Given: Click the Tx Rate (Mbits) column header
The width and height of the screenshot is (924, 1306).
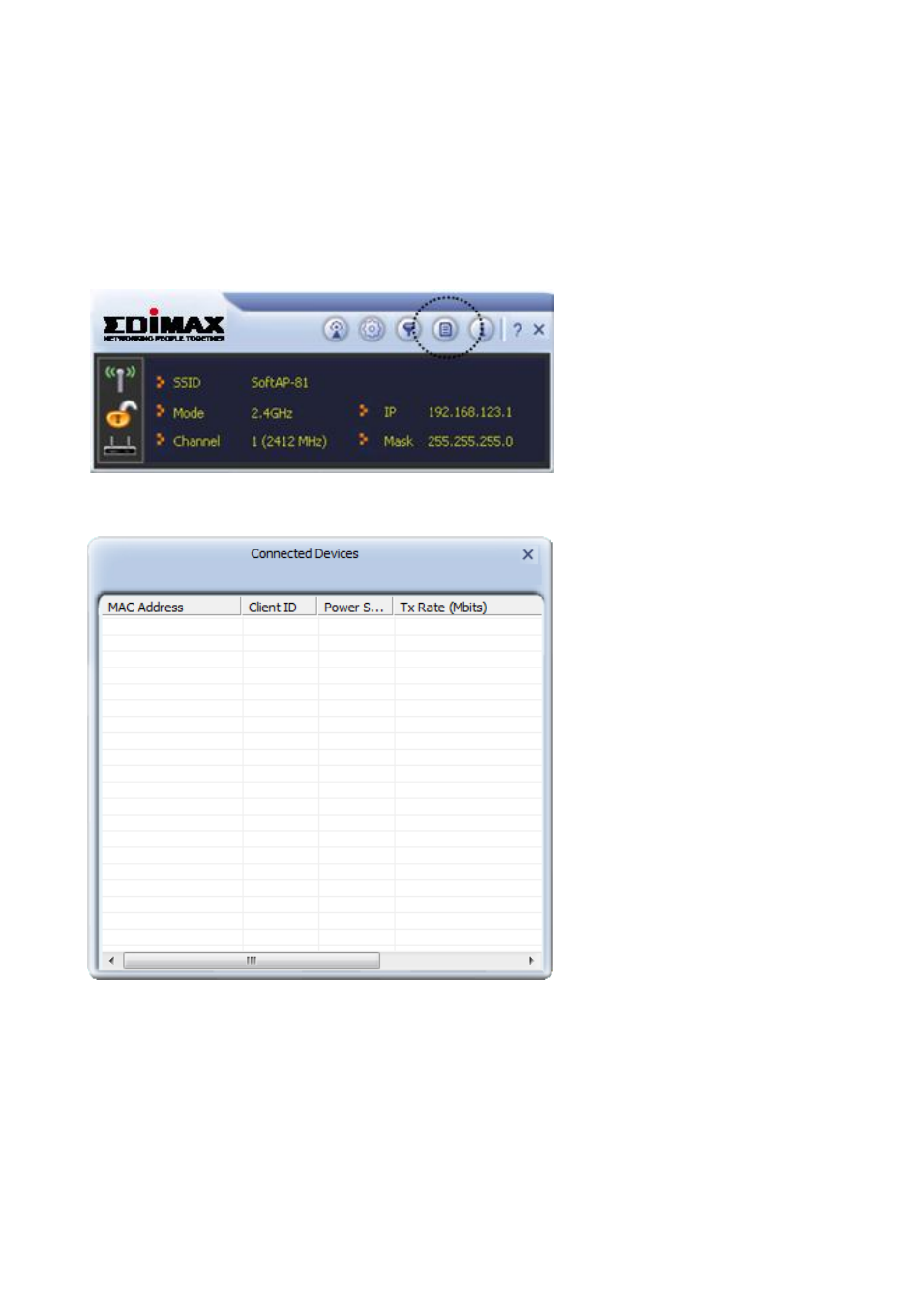Looking at the screenshot, I should [x=467, y=607].
